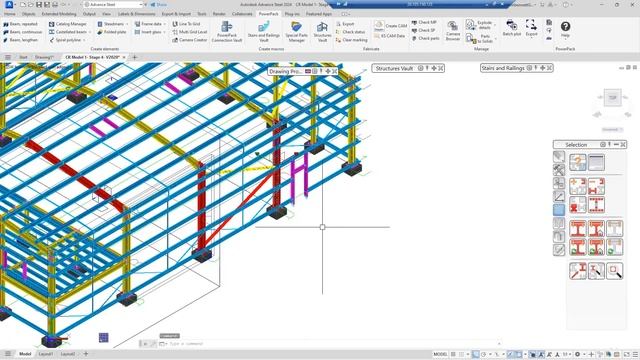The image size is (640, 360).
Task: Open Special Parts Manager
Action: 296,31
